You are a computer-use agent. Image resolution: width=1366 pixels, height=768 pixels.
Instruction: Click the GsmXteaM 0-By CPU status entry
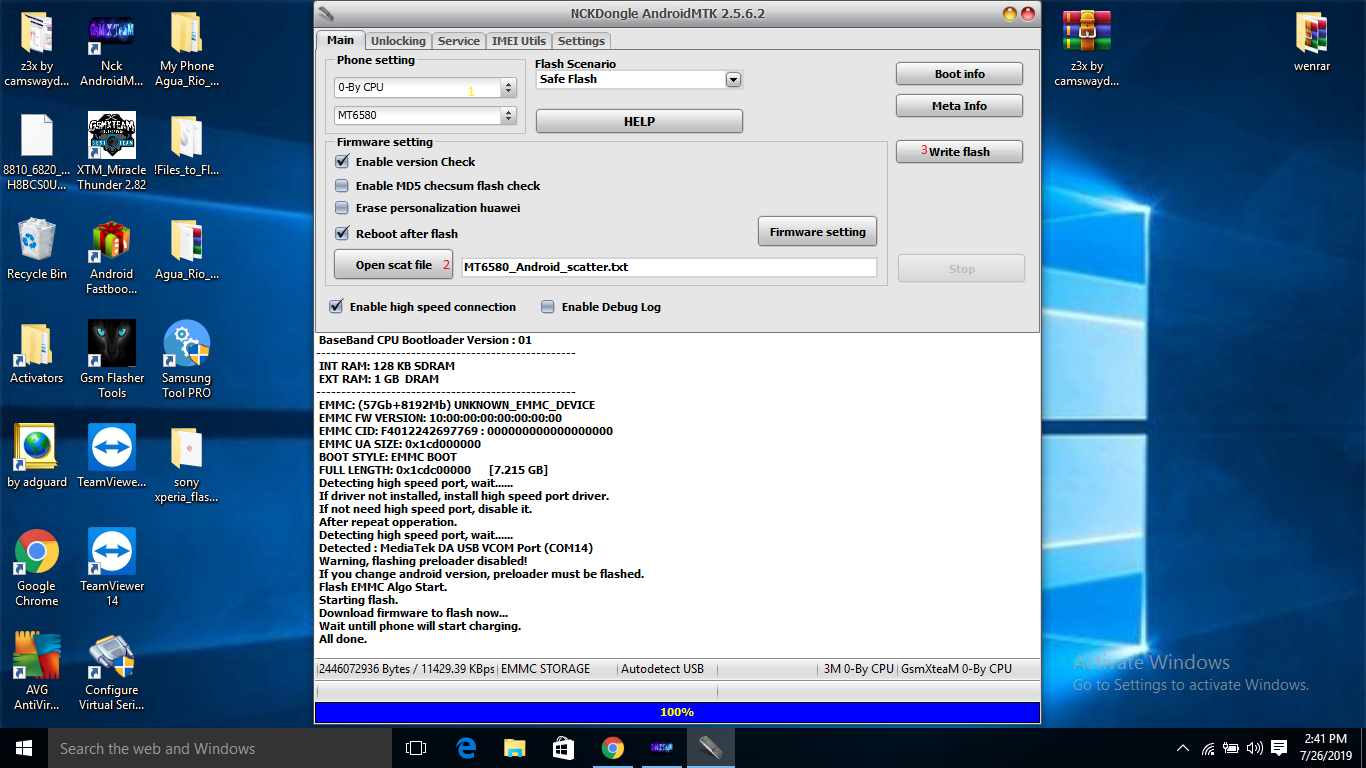957,669
